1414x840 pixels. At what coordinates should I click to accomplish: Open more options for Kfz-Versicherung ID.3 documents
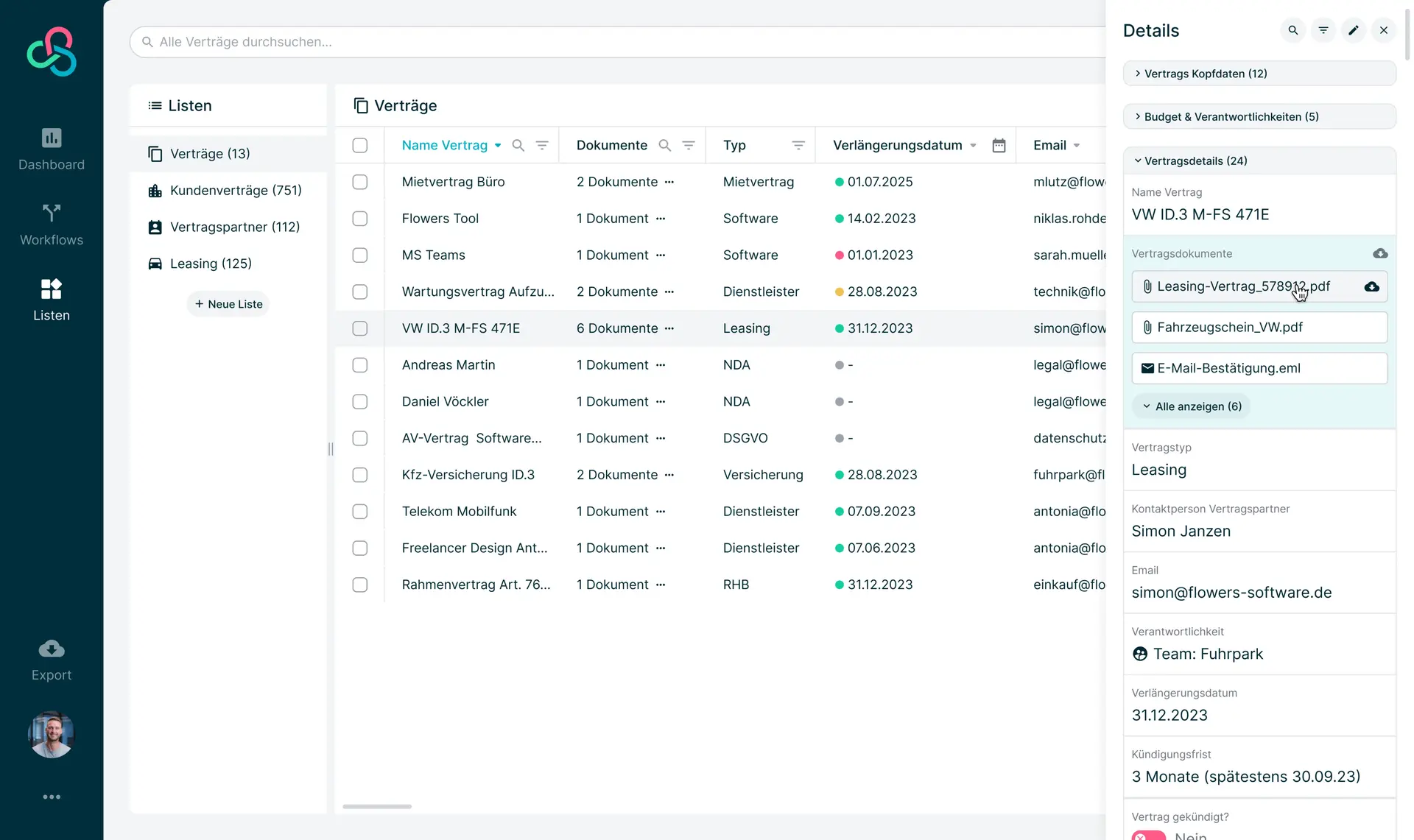pyautogui.click(x=669, y=475)
